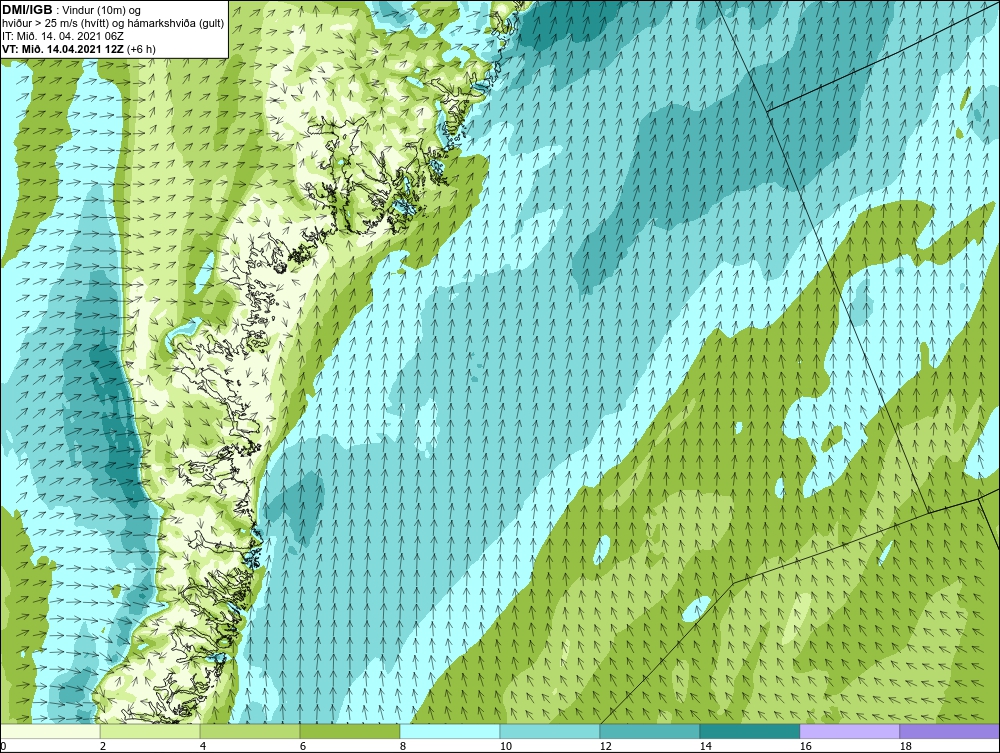Image resolution: width=1000 pixels, height=753 pixels.
Task: Click the legend scale label 18
Action: pyautogui.click(x=906, y=746)
